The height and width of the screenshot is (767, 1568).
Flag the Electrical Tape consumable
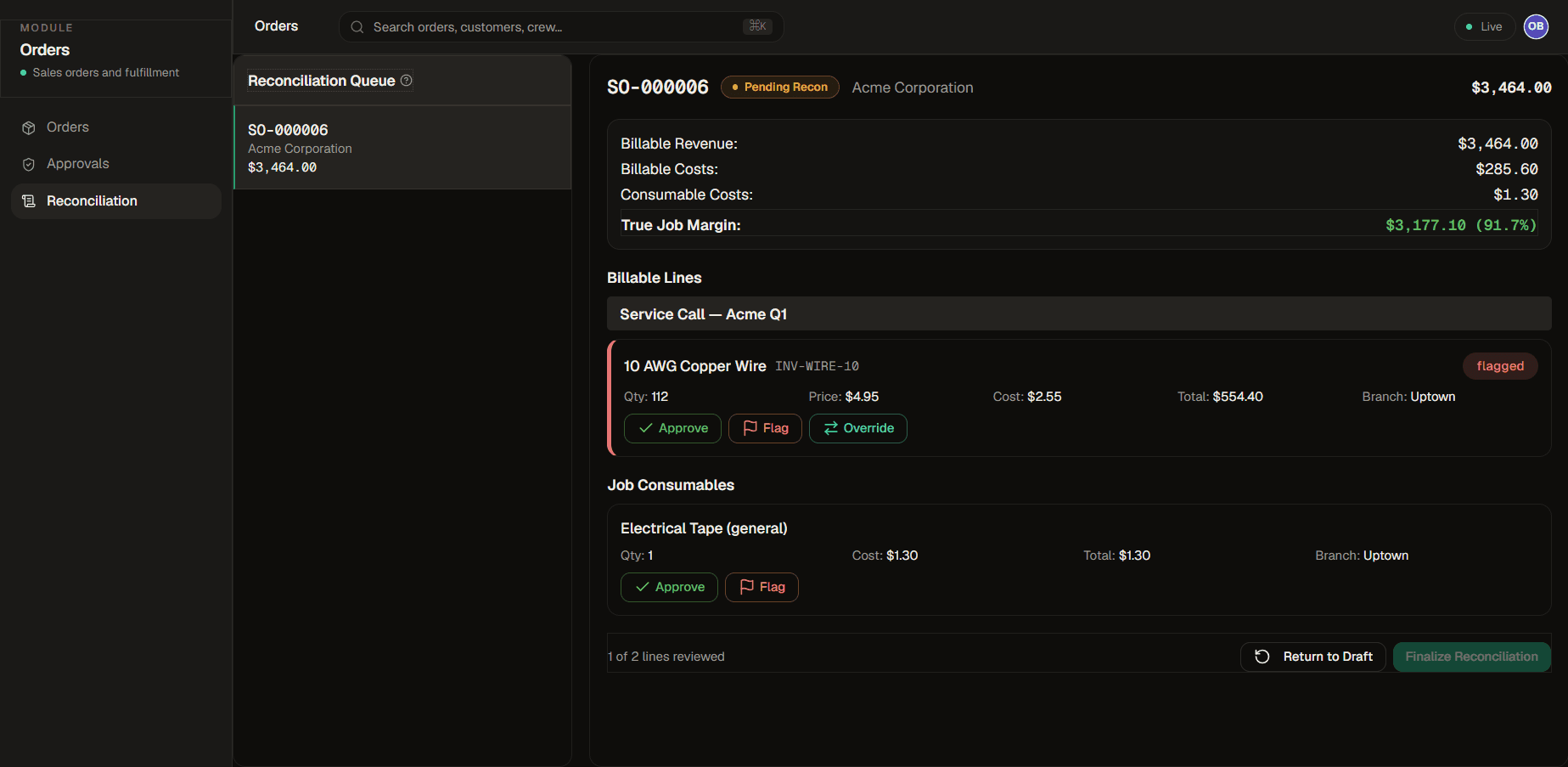click(x=762, y=587)
